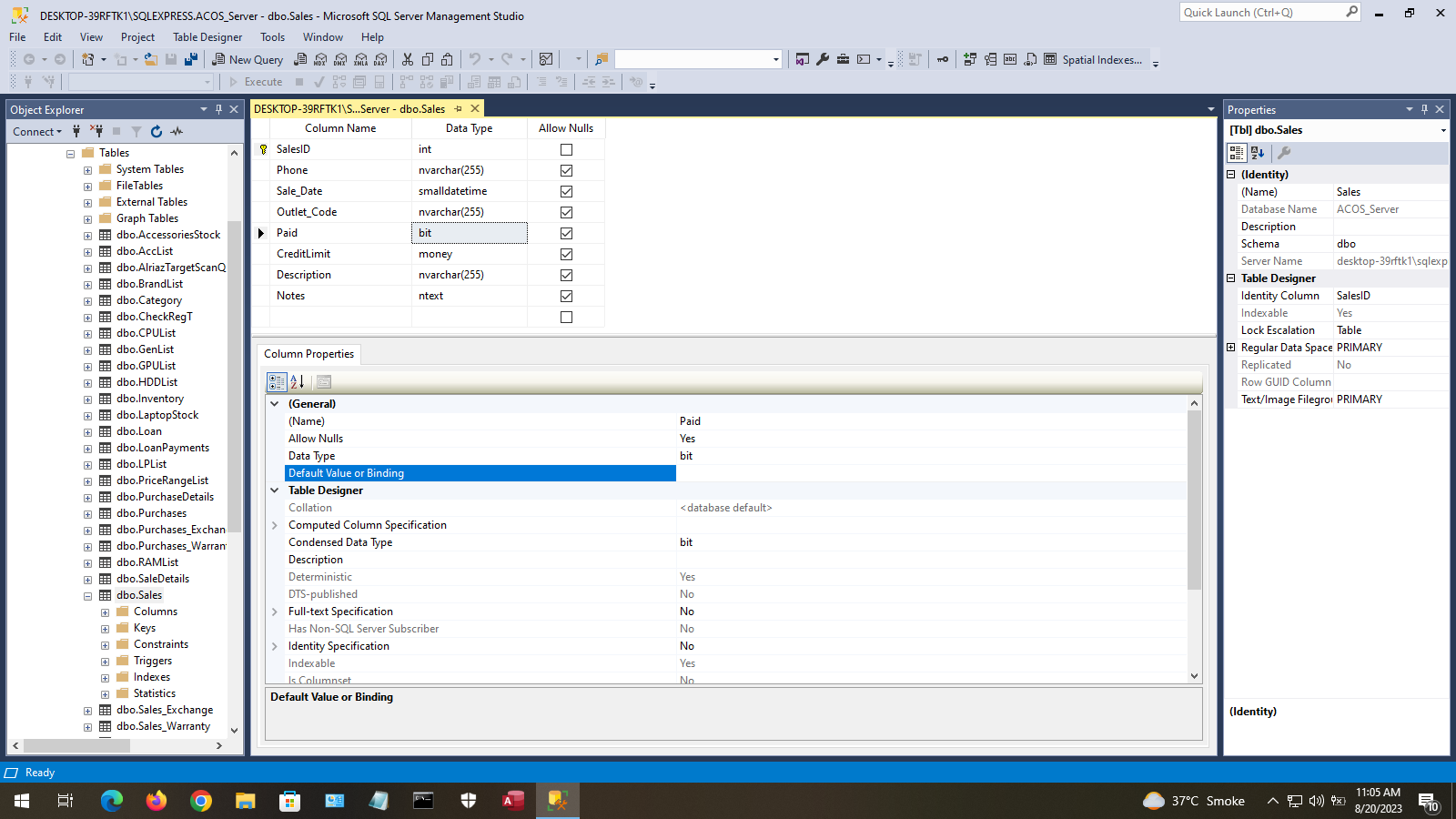
Task: Click the Cut icon on the toolbar
Action: pyautogui.click(x=407, y=58)
